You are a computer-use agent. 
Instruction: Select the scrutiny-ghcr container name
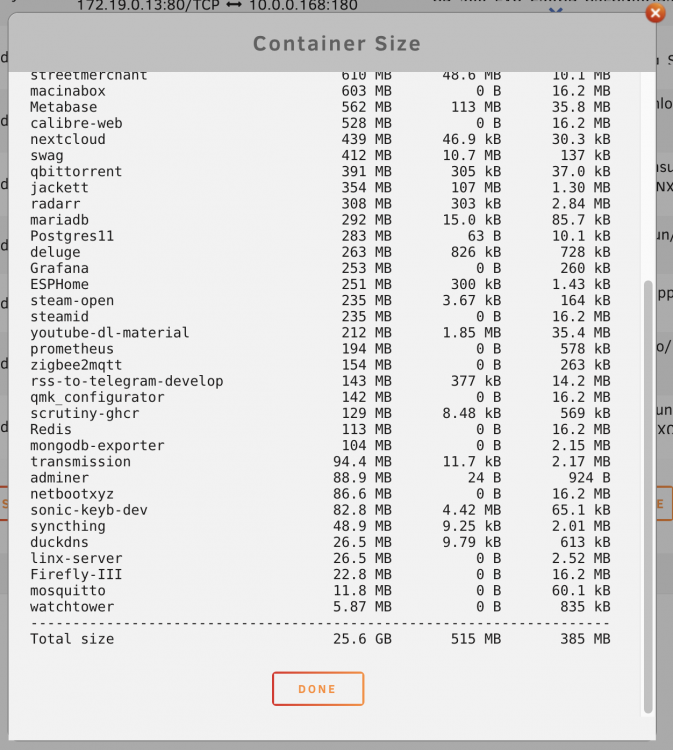(84, 413)
